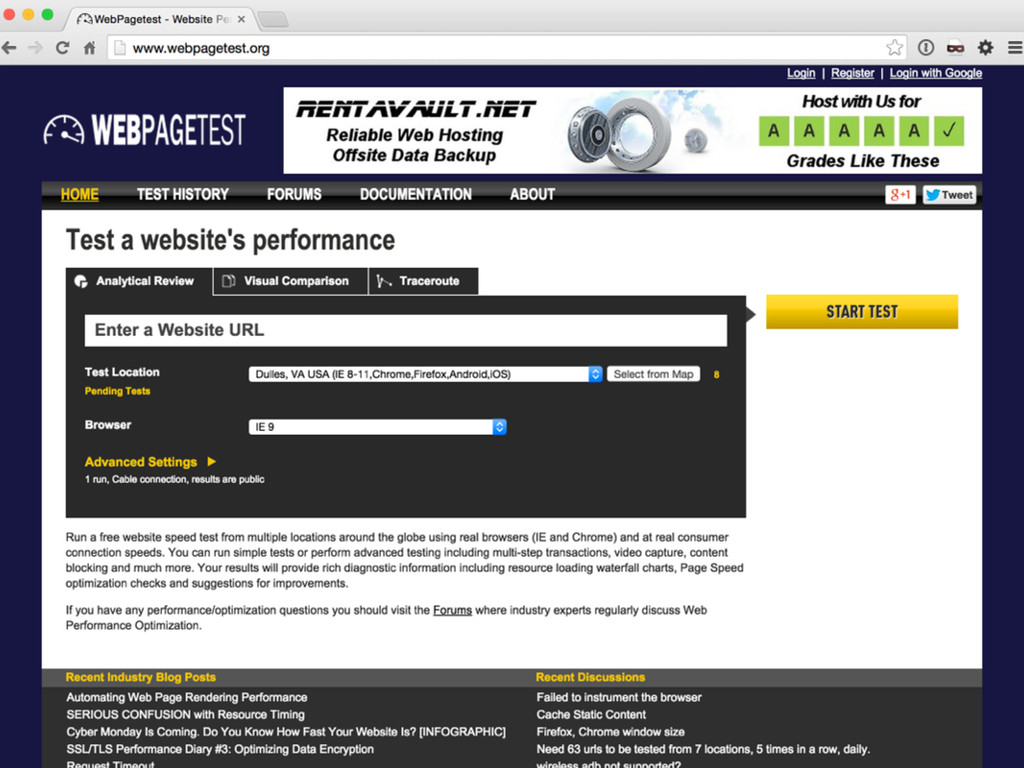
Task: Click the Analytical Review tab icon
Action: tap(81, 281)
